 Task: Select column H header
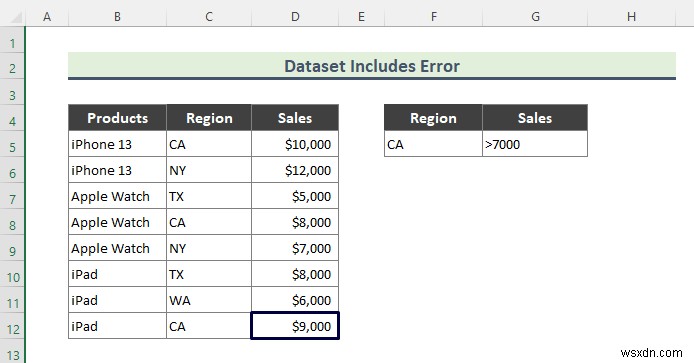point(632,17)
